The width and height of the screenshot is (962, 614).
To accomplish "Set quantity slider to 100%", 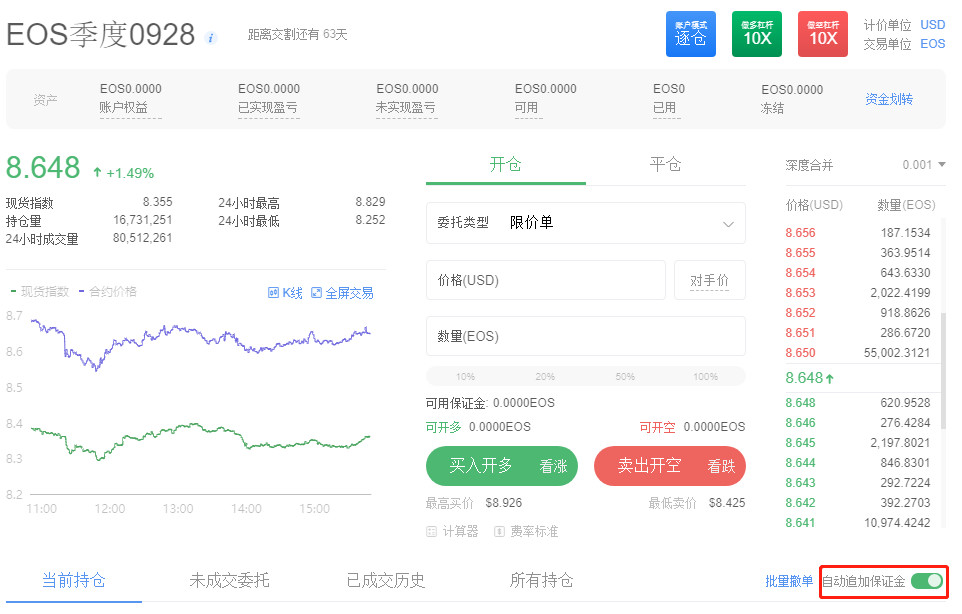I will (x=706, y=377).
